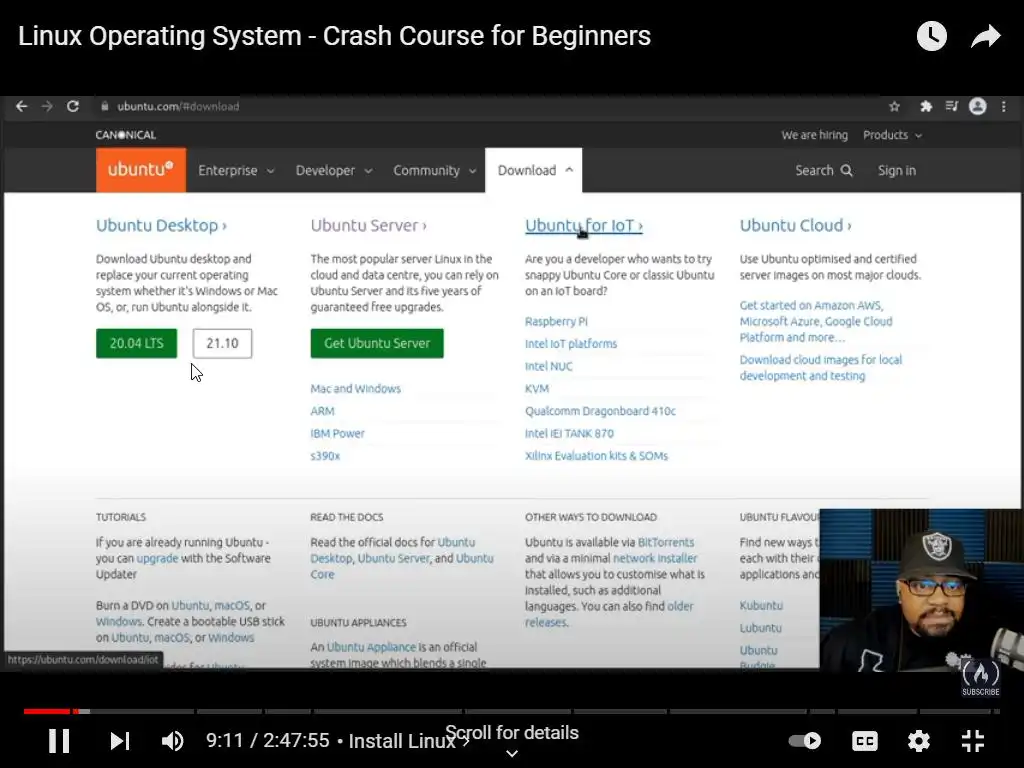Open Download cloud images link
This screenshot has height=768, width=1024.
[820, 368]
